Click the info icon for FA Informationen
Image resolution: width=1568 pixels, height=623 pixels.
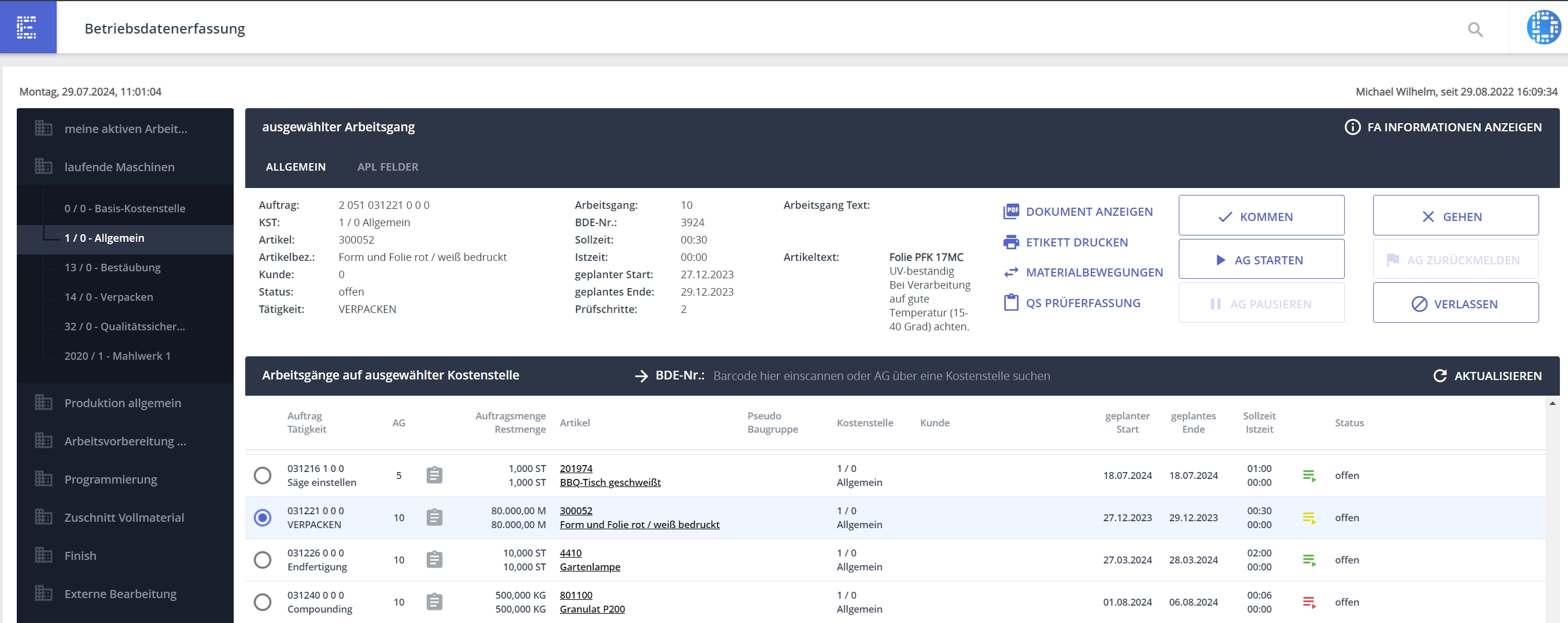tap(1352, 127)
